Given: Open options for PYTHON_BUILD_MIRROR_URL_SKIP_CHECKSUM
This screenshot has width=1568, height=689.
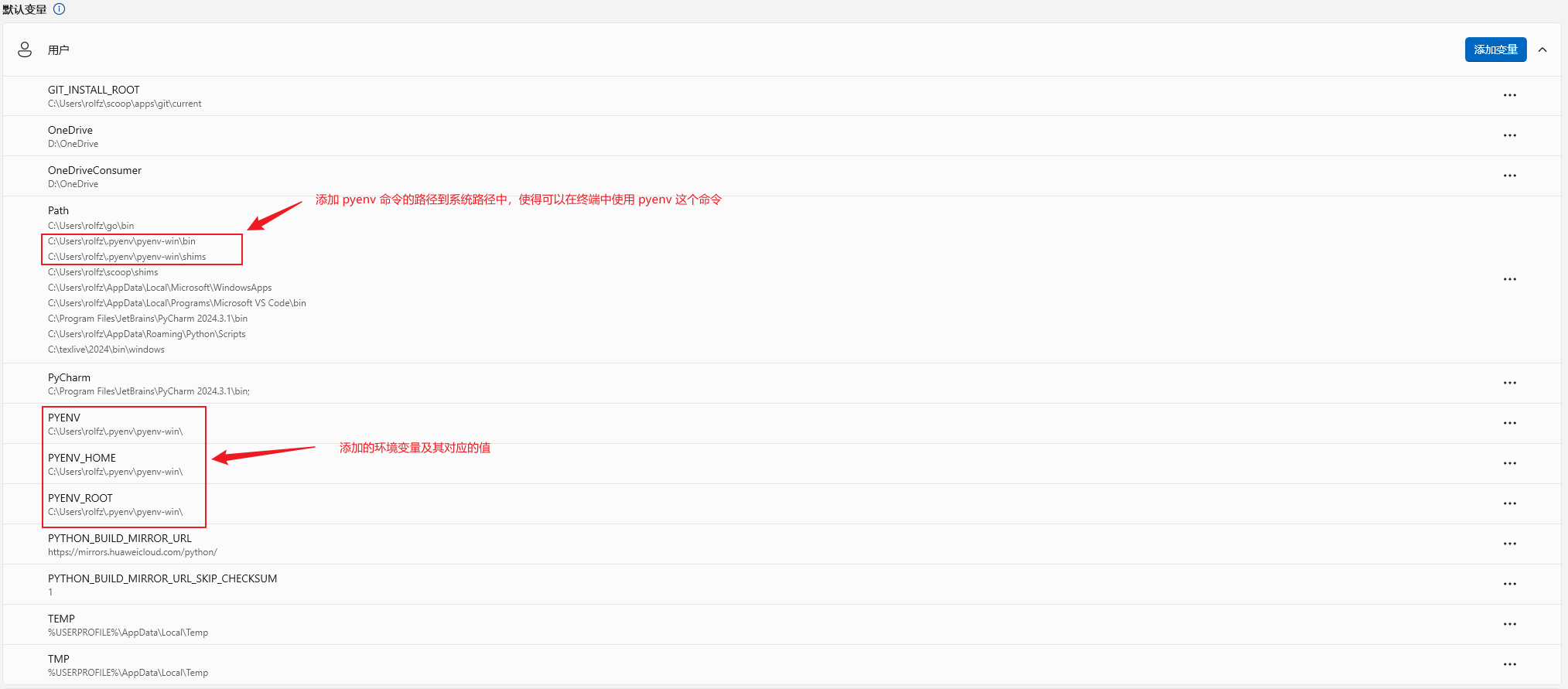Looking at the screenshot, I should (x=1509, y=584).
